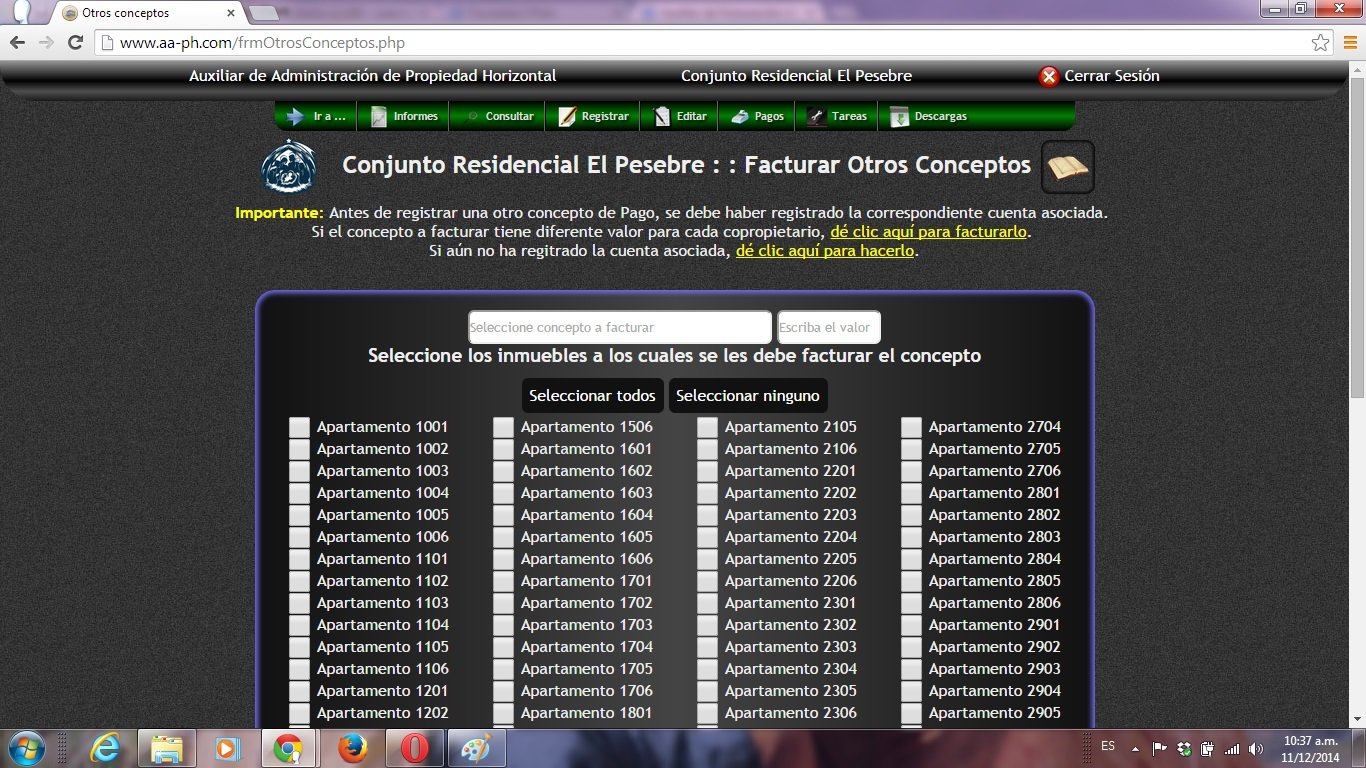
Task: Reload the page with refresh icon
Action: click(75, 43)
